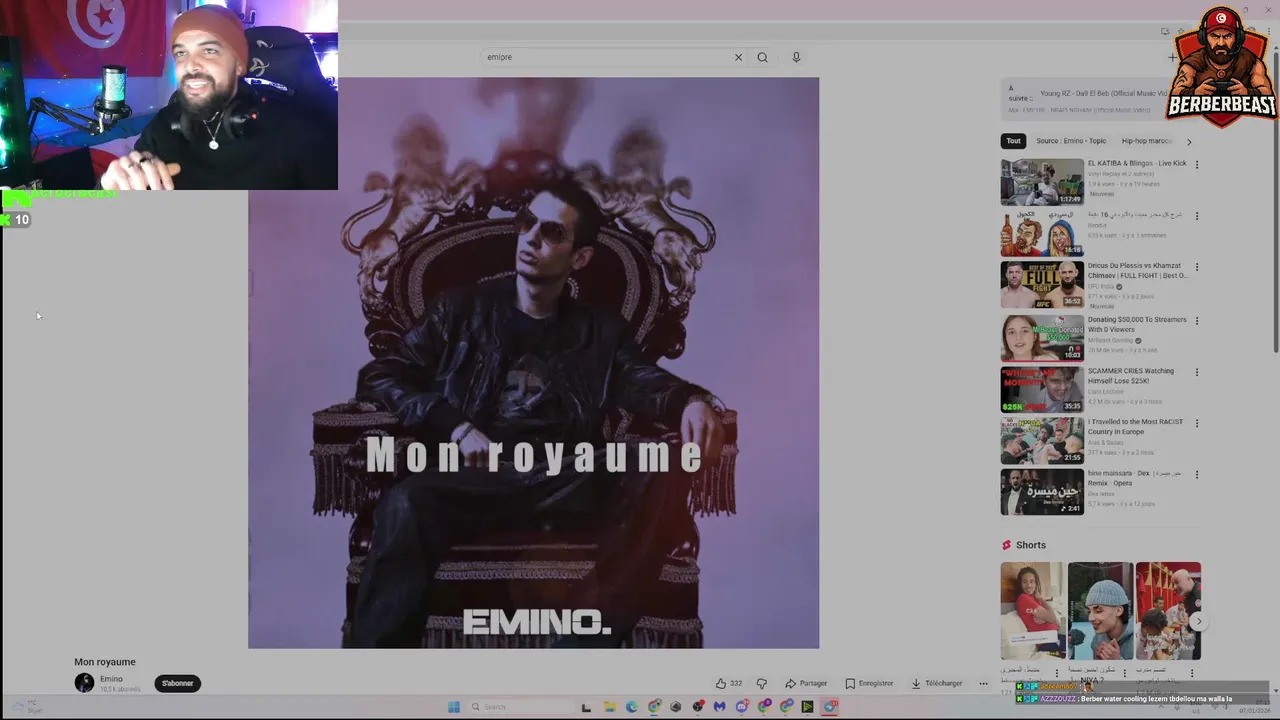This screenshot has width=1280, height=720.
Task: Select the 'Hip-hop marocain' filter chip
Action: click(x=1146, y=141)
